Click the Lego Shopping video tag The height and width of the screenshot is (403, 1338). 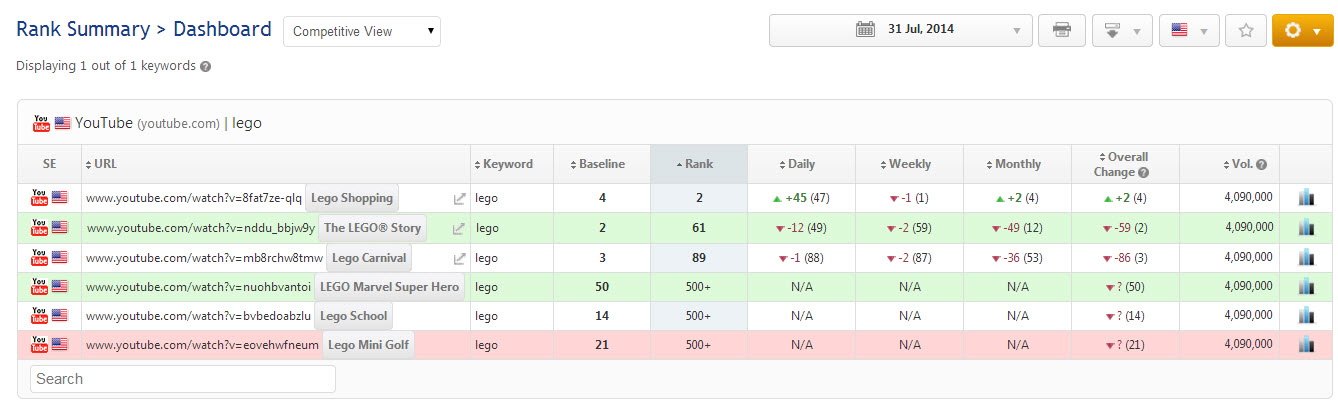[x=352, y=198]
